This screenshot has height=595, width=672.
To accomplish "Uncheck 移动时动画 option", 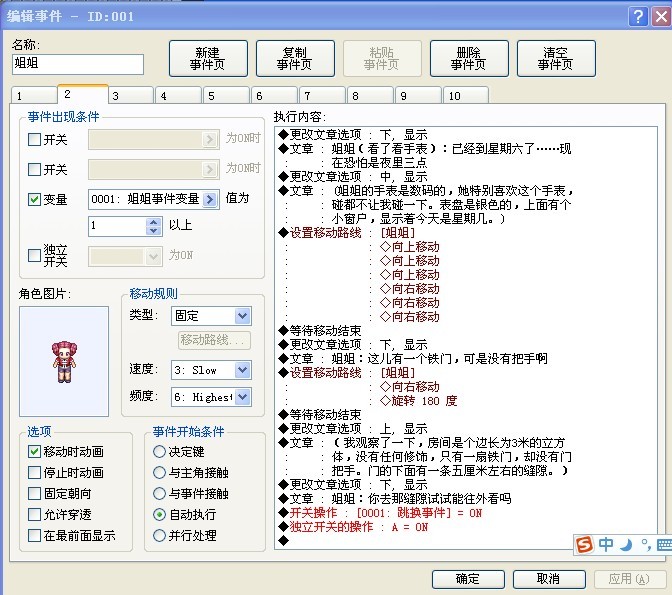I will [34, 451].
